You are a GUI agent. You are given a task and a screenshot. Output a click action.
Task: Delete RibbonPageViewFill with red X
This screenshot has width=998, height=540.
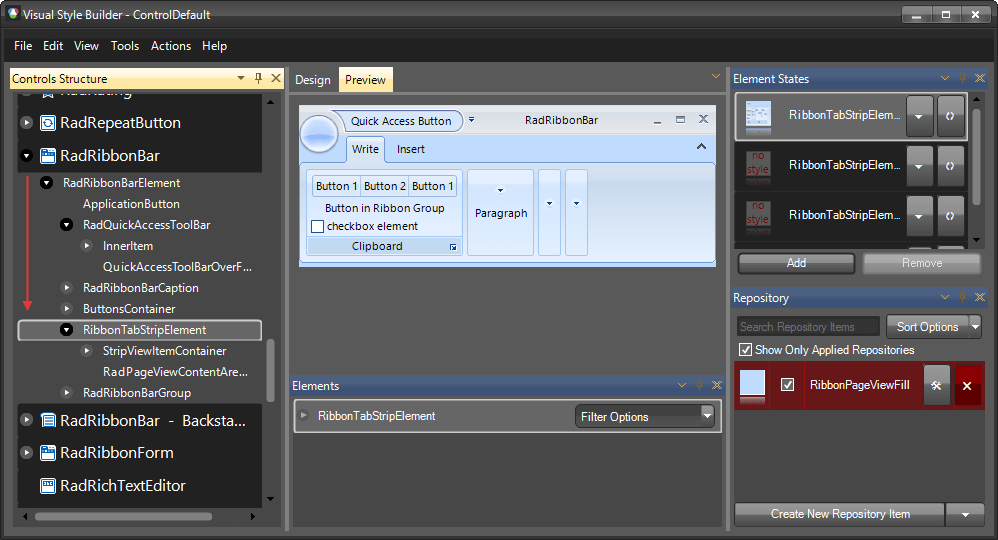[x=967, y=385]
